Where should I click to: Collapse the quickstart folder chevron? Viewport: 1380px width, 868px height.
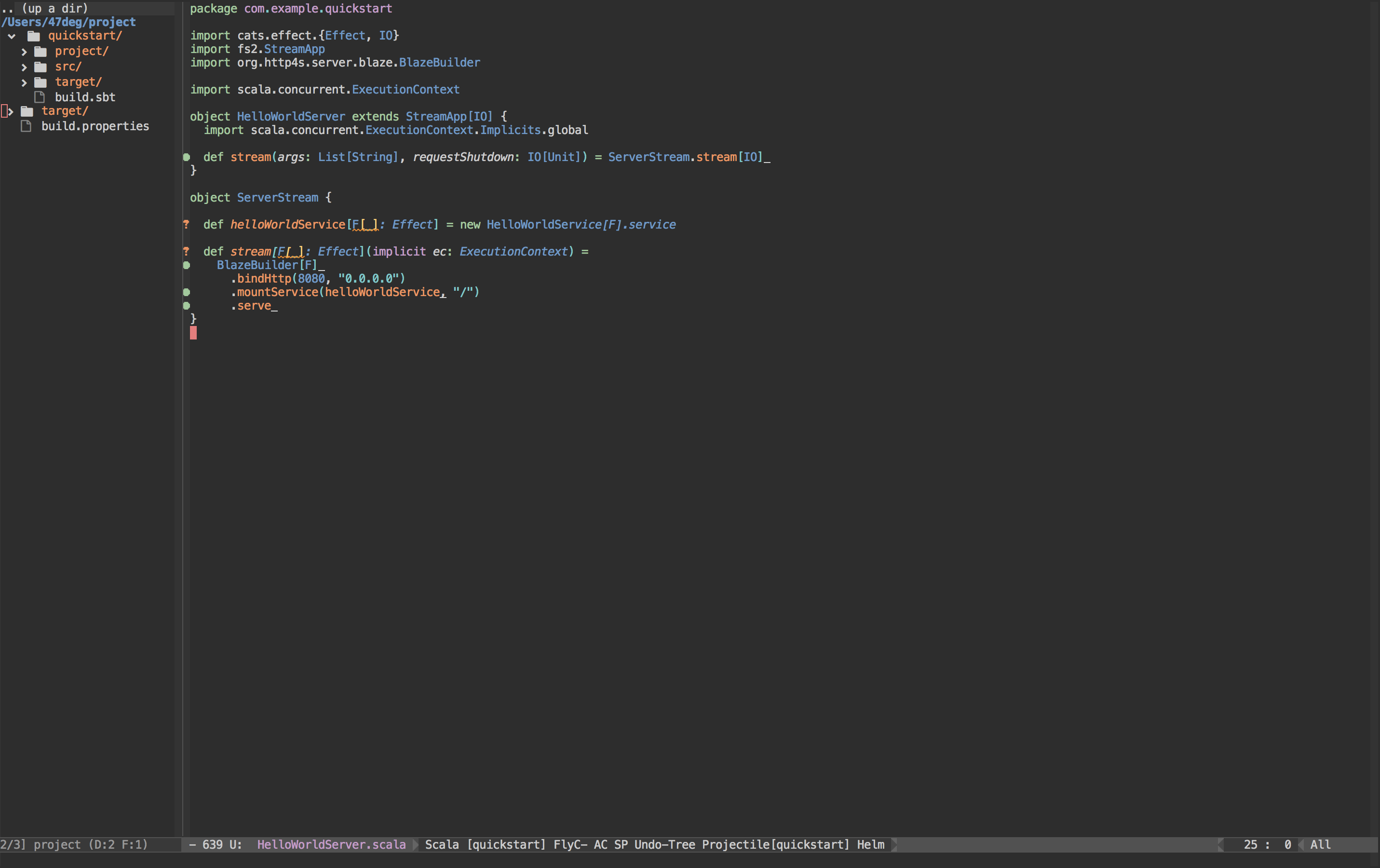12,36
